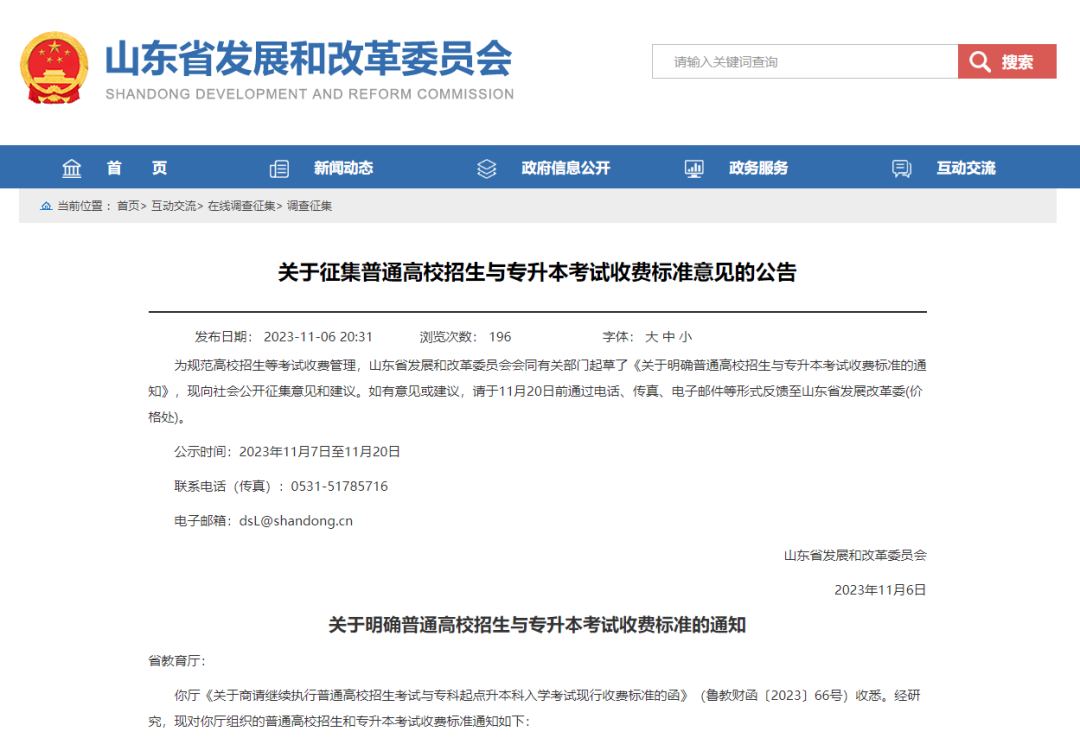Click the 搜索 search button
This screenshot has width=1080, height=738.
(1007, 61)
